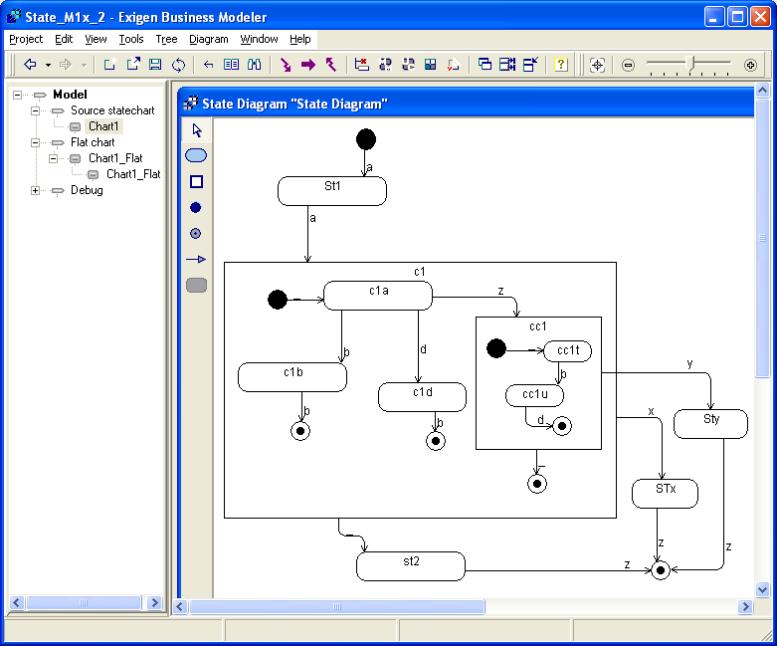The height and width of the screenshot is (646, 777).
Task: Click the Save disk icon in toolbar
Action: 155,64
